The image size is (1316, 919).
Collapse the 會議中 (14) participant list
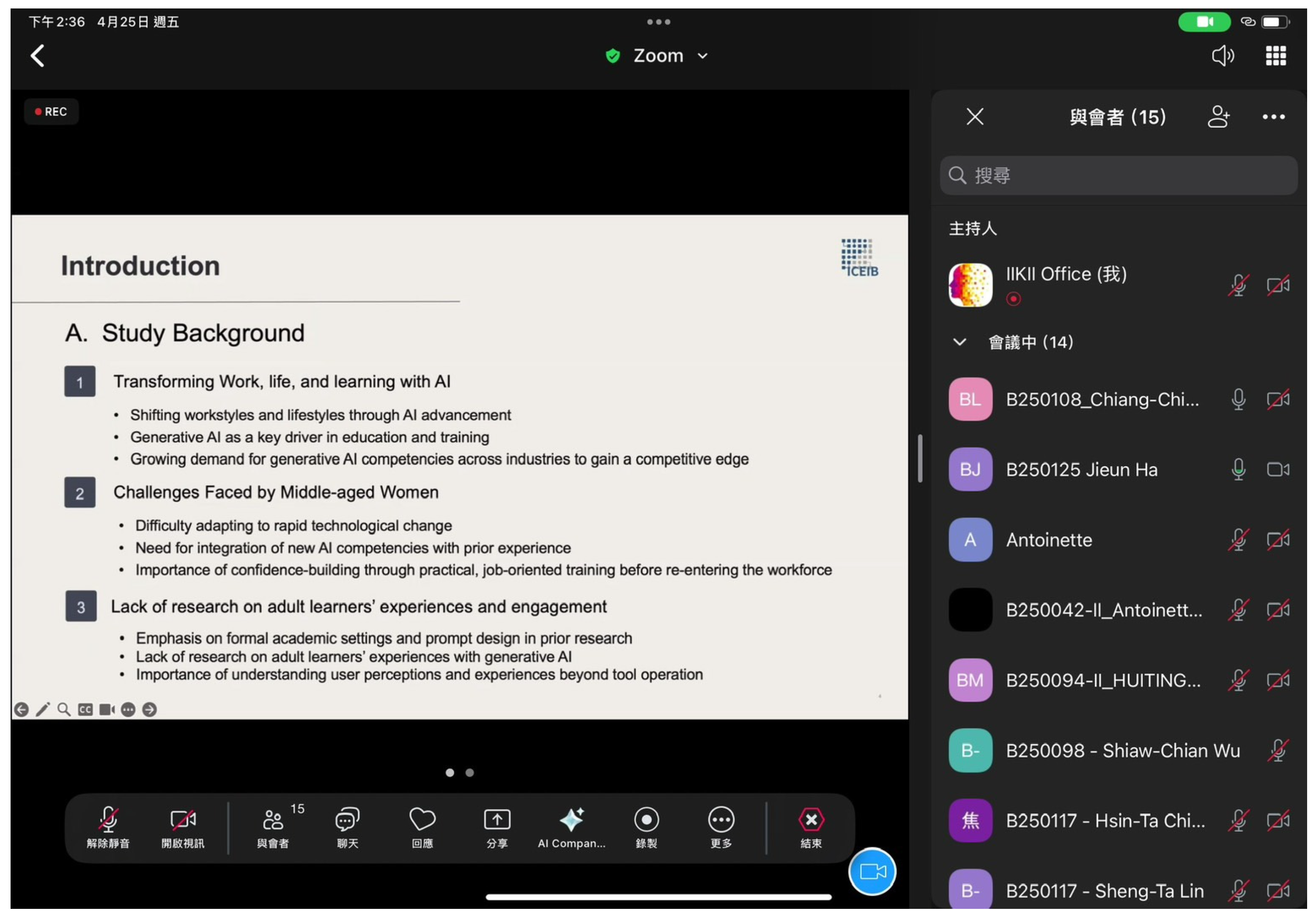(x=960, y=342)
